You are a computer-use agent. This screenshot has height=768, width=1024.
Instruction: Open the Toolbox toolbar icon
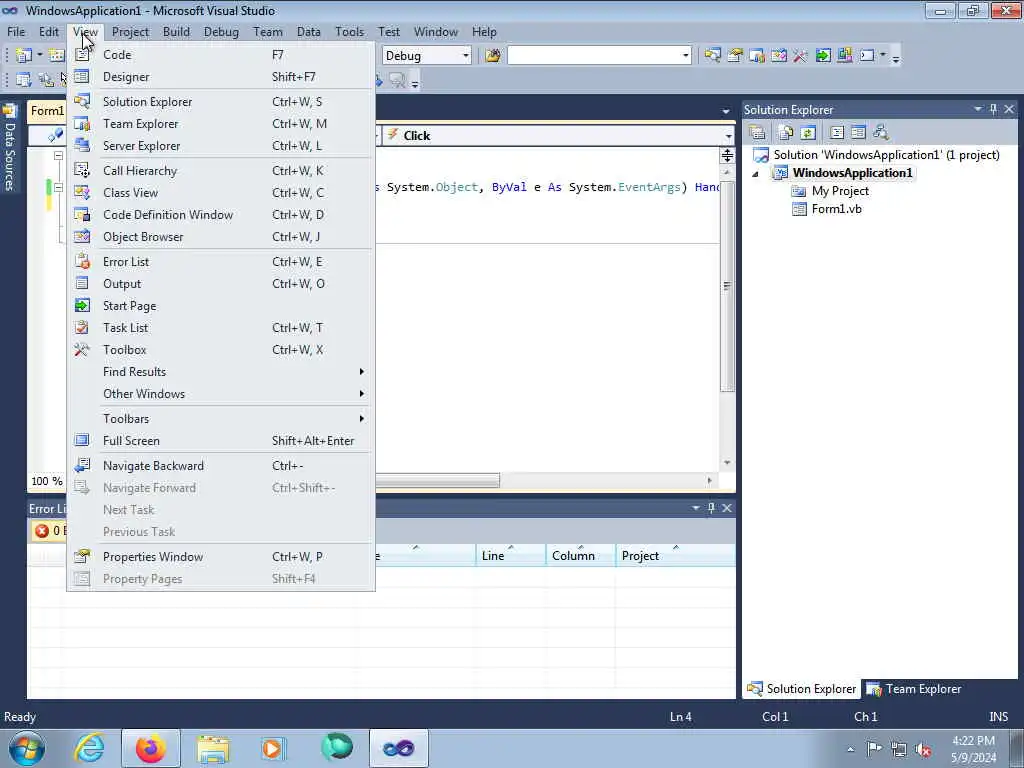(x=801, y=56)
